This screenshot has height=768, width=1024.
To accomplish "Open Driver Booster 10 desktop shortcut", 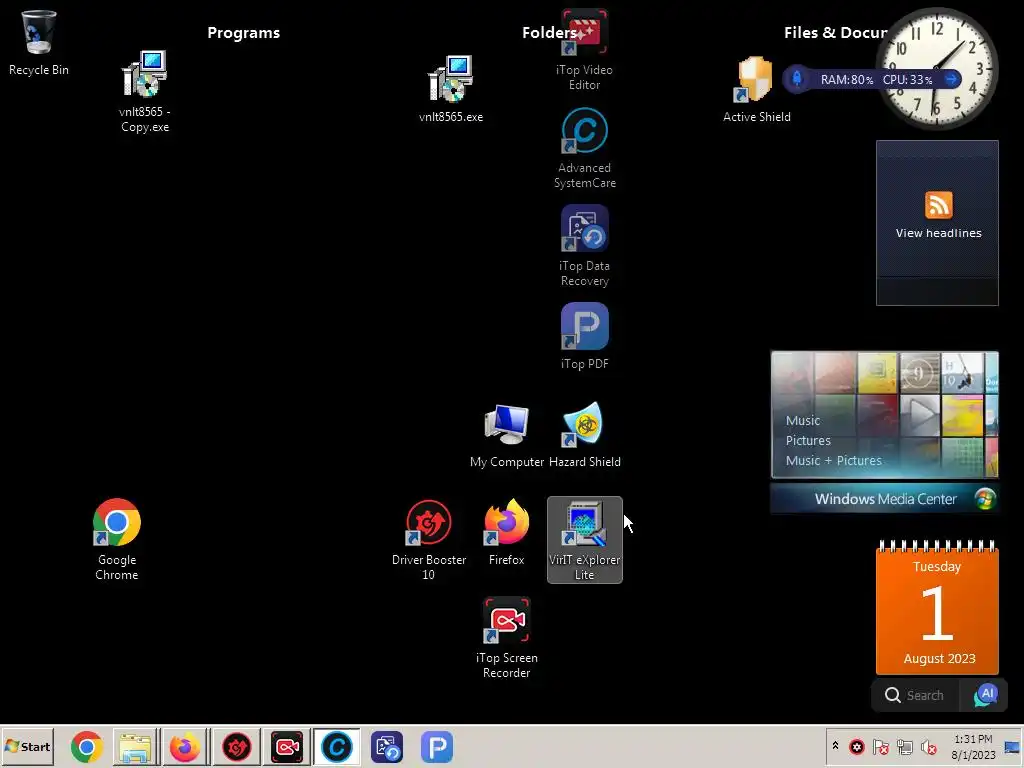I will click(x=428, y=540).
